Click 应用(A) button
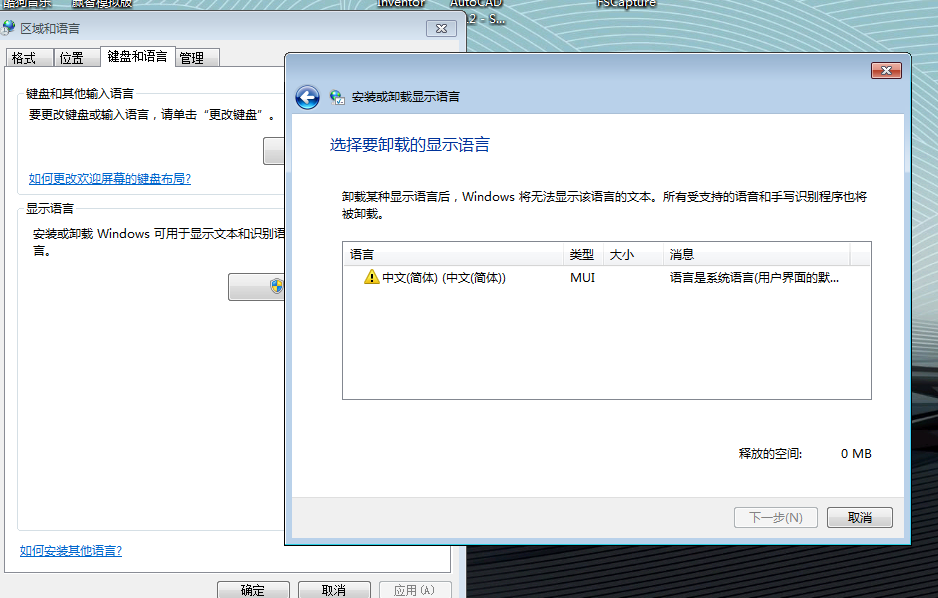 414,590
